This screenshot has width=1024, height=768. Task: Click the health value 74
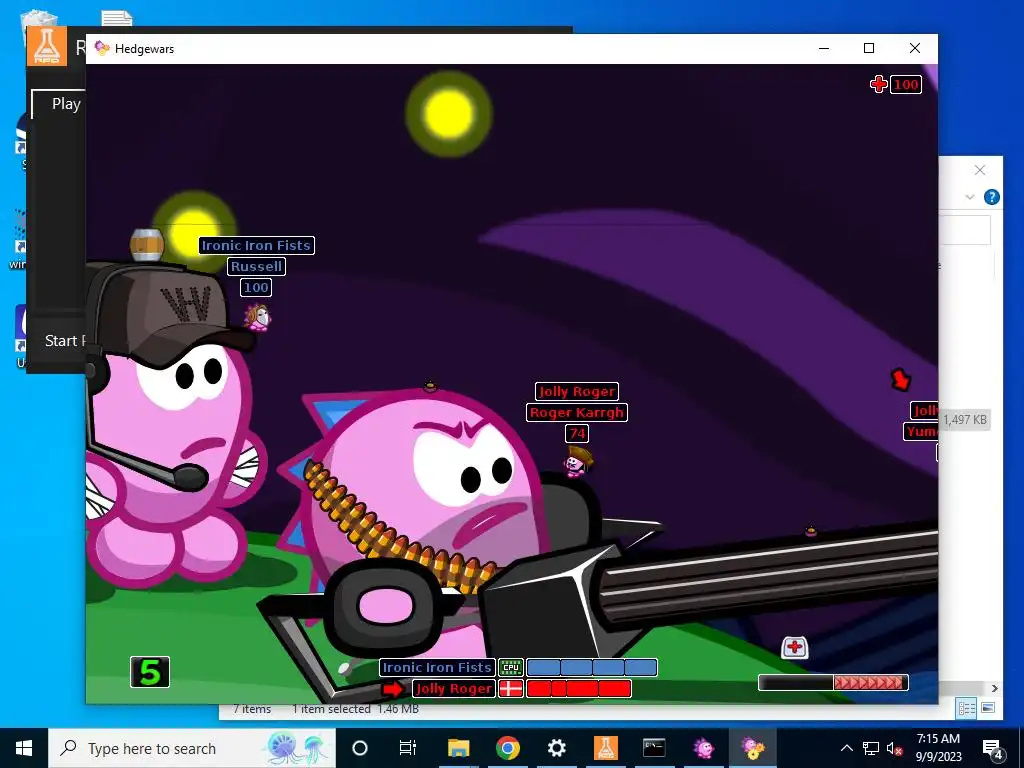click(577, 433)
